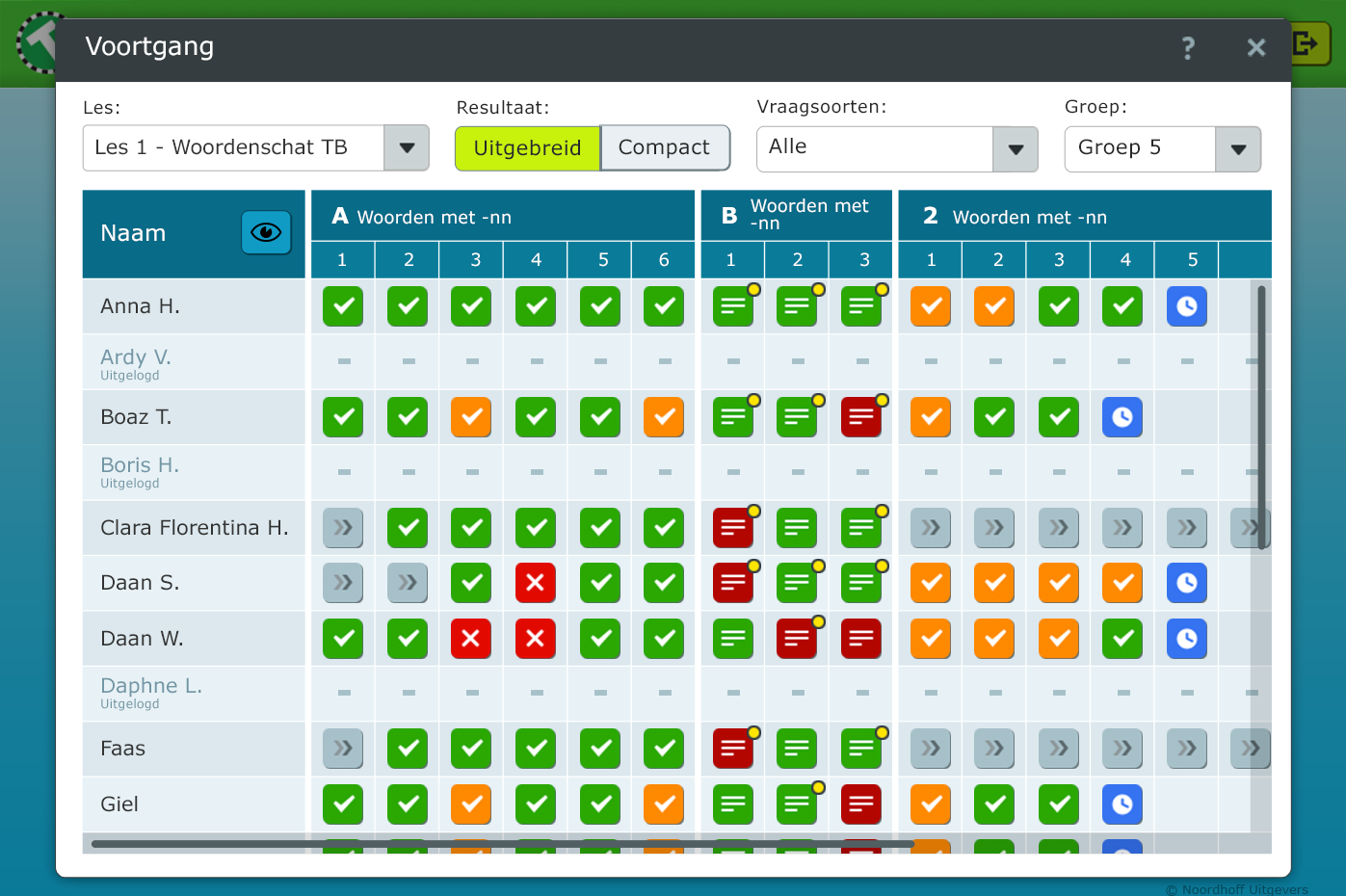Open student Giel
The image size is (1346, 896).
[x=119, y=804]
